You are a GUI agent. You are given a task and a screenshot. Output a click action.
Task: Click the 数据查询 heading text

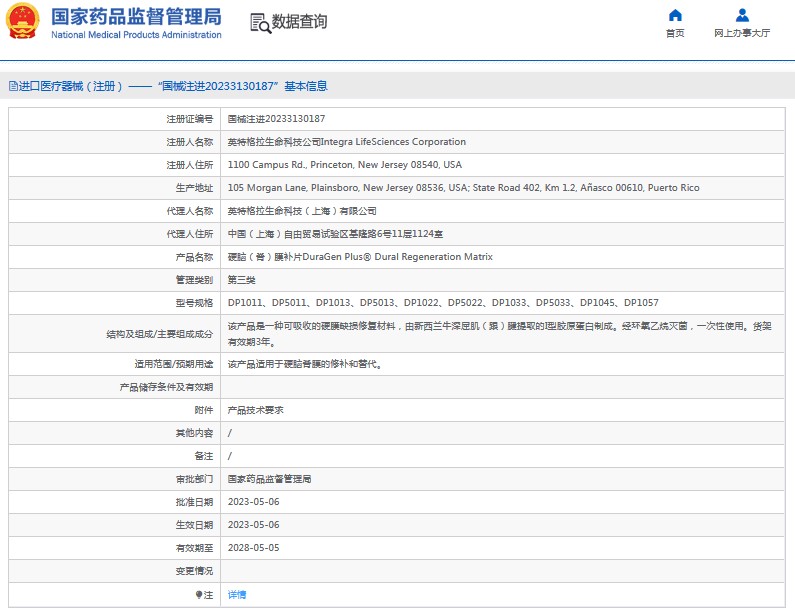[299, 21]
